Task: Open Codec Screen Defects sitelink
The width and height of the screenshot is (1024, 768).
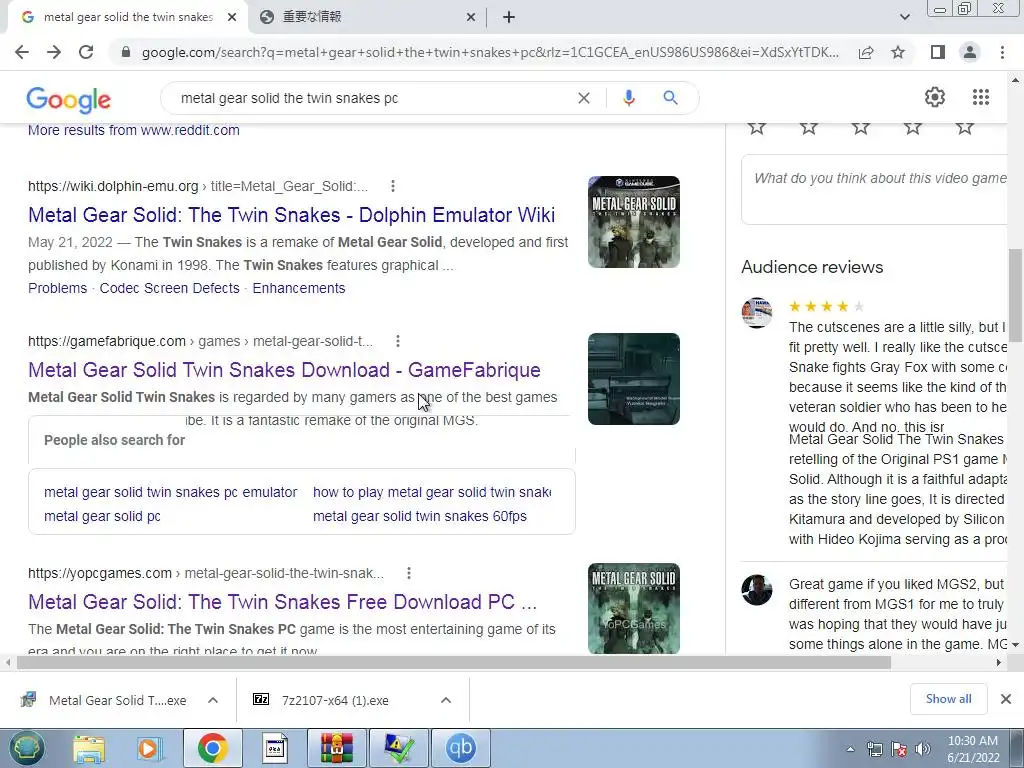Action: point(170,288)
